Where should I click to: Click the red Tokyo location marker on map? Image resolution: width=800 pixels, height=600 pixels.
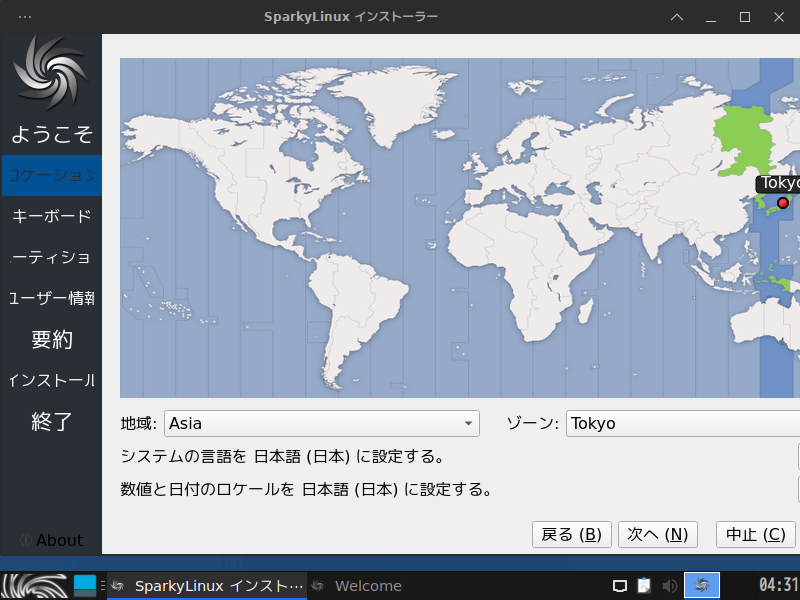click(783, 204)
